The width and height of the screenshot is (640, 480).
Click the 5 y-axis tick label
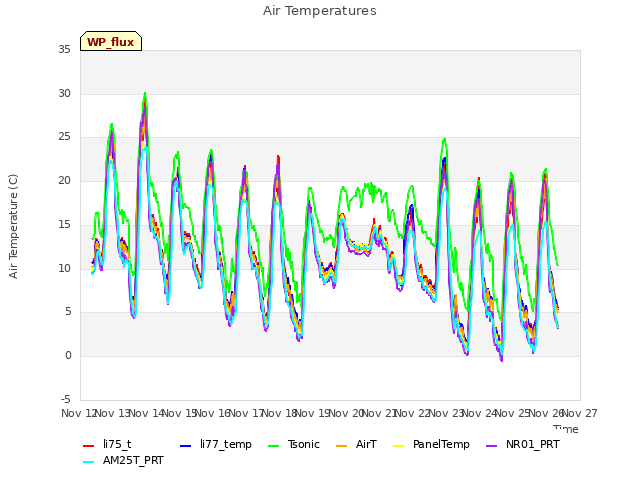[x=68, y=311]
